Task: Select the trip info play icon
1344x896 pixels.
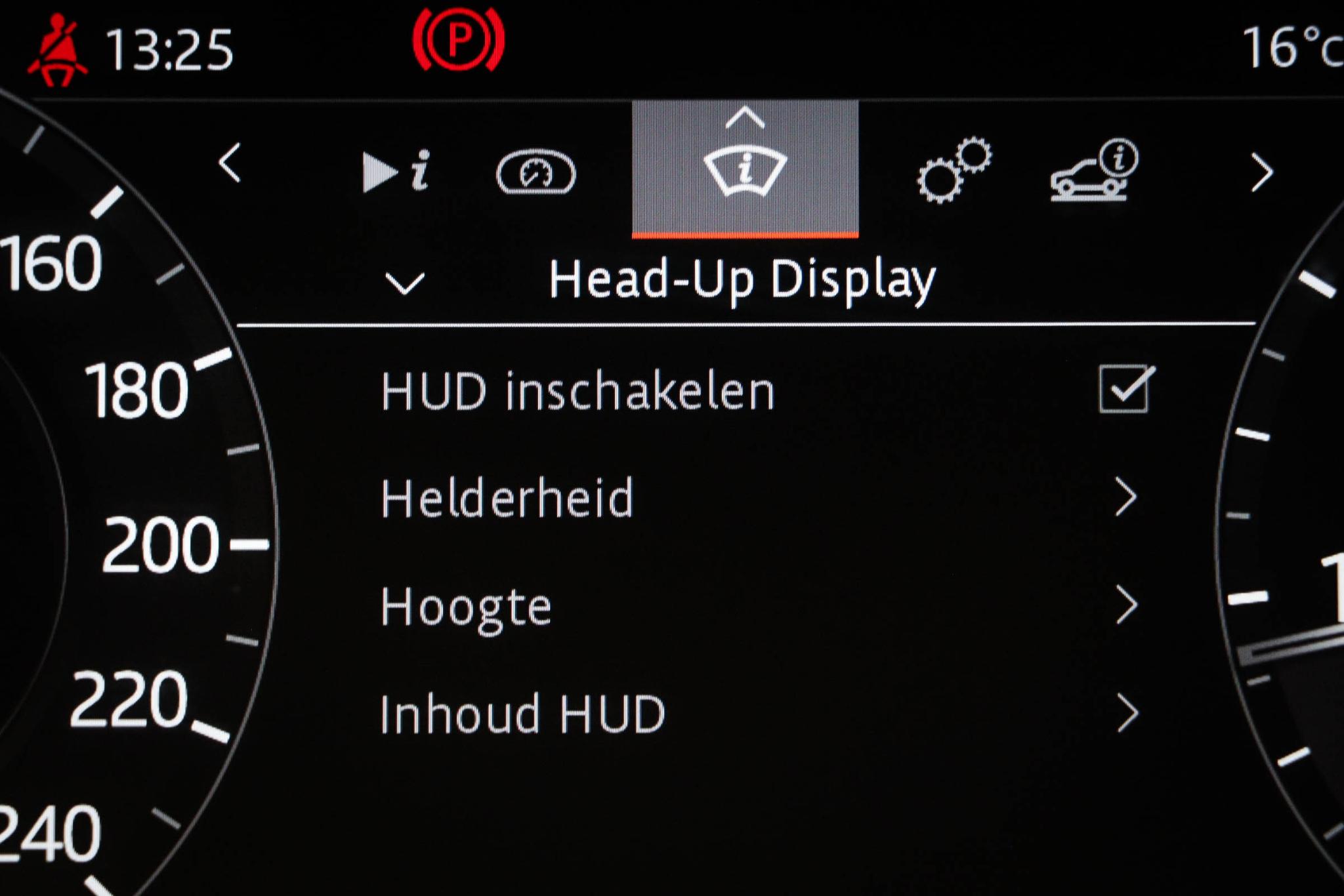Action: click(396, 172)
